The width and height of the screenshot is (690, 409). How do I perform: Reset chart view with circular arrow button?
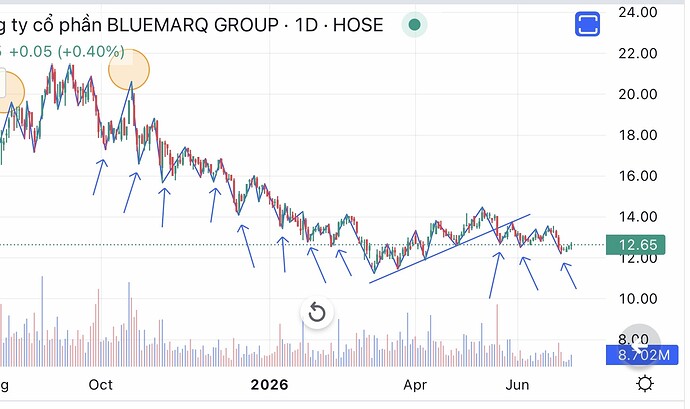click(317, 313)
